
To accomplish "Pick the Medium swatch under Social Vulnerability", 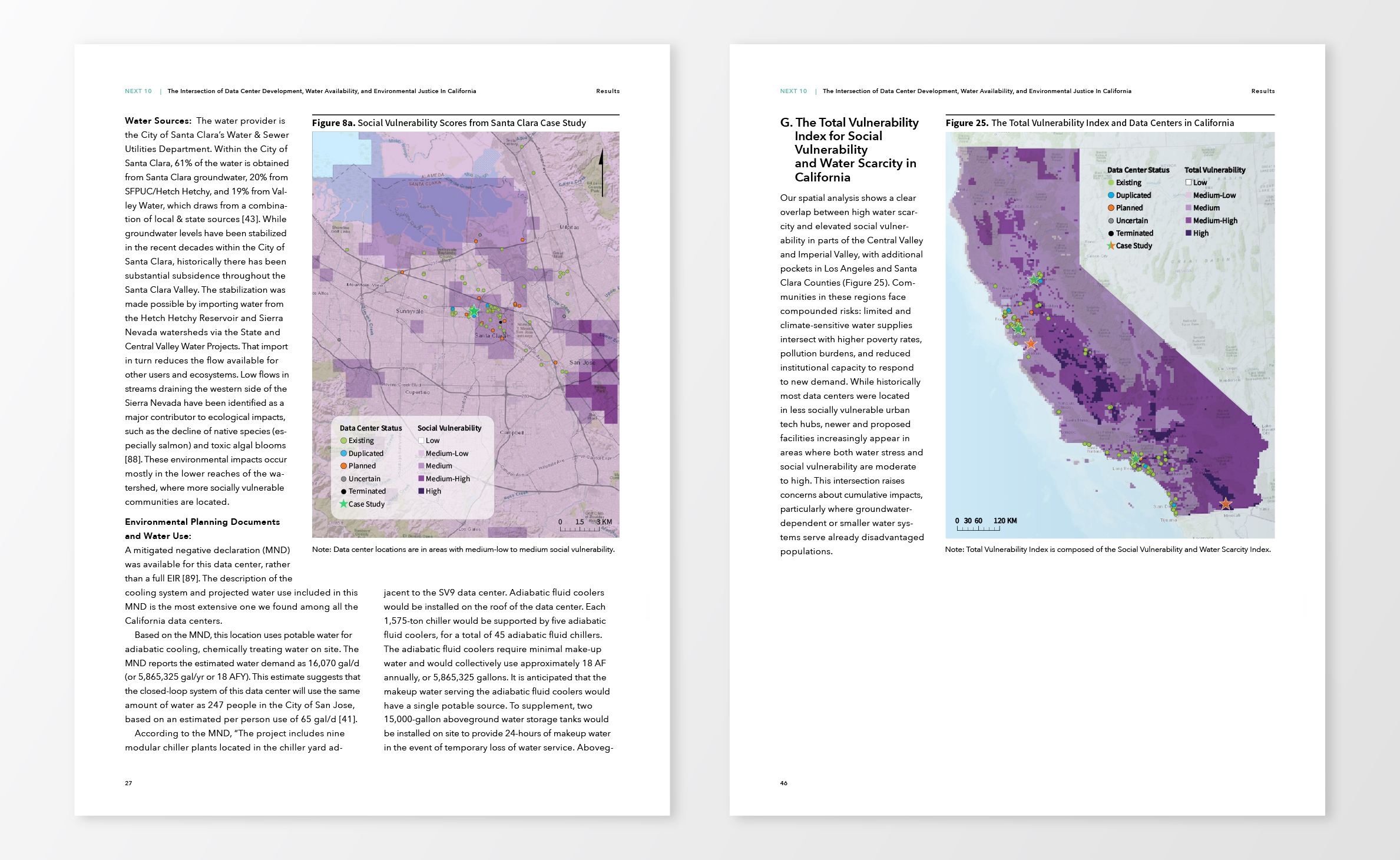I will (421, 466).
